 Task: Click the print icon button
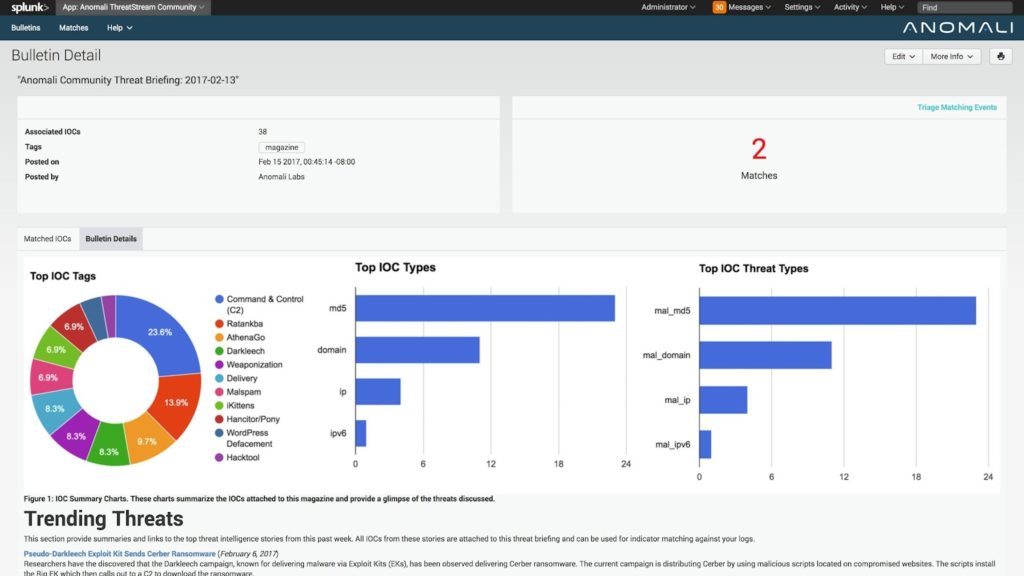click(1000, 57)
